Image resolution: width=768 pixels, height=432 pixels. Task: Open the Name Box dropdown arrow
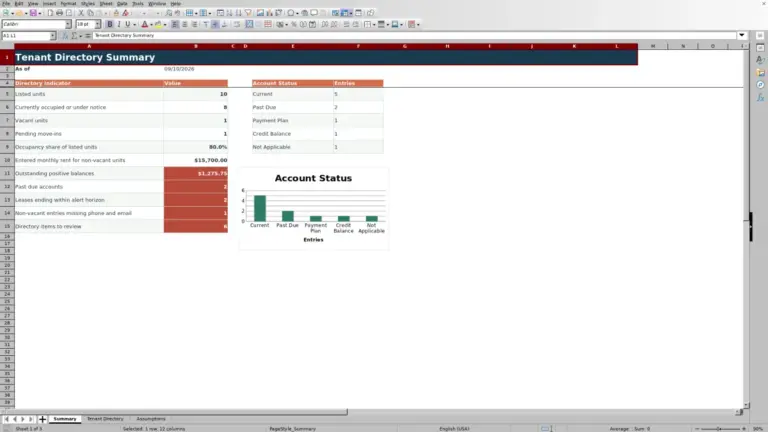[x=52, y=36]
